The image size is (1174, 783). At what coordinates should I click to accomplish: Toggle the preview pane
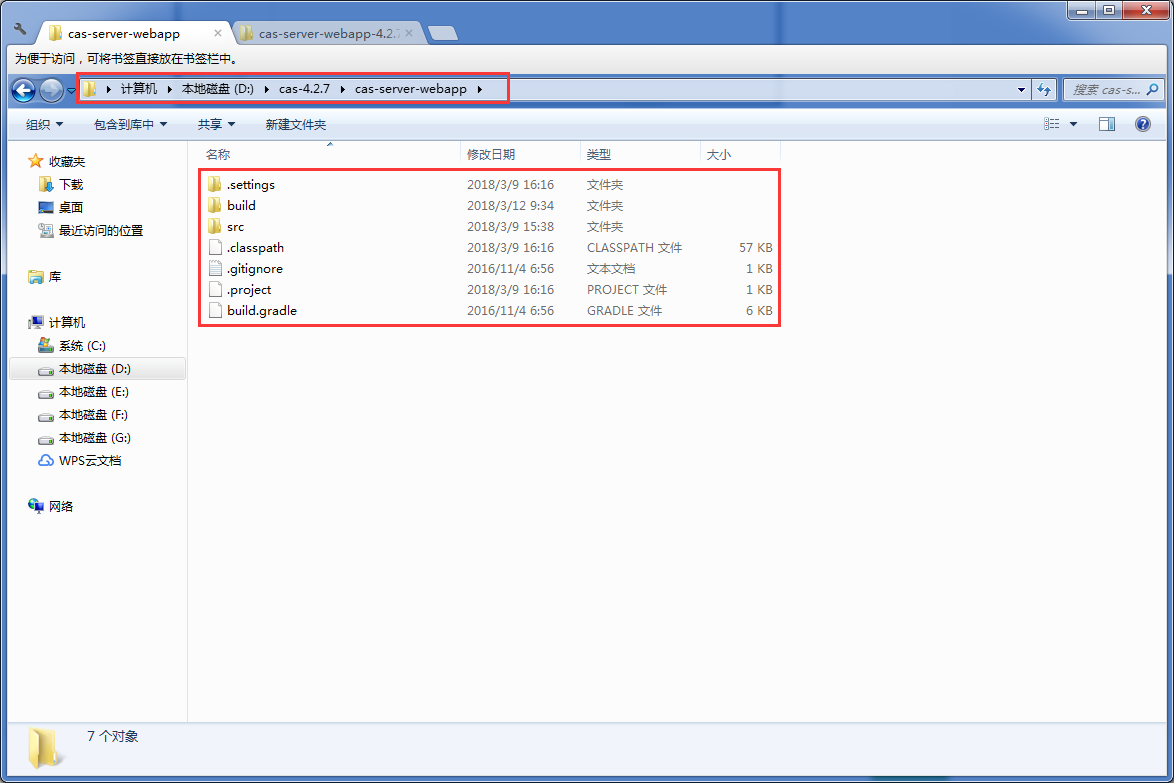coord(1107,124)
